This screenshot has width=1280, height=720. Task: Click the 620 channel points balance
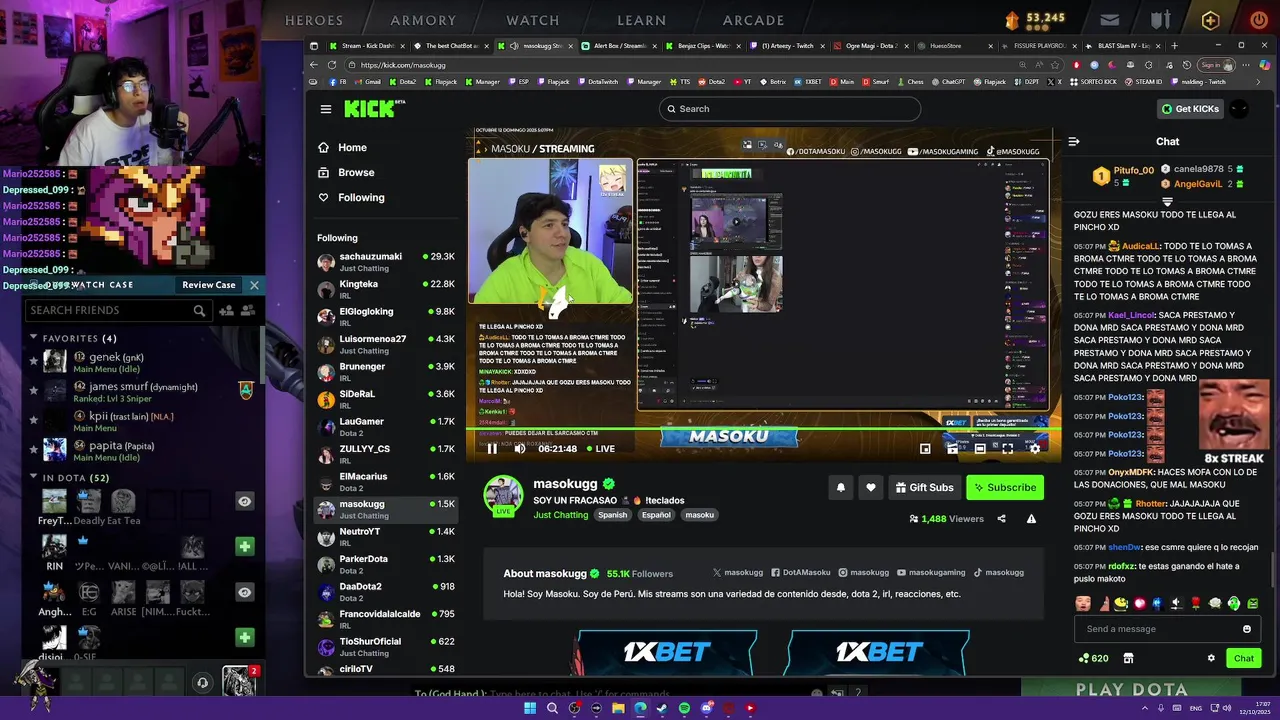point(1093,658)
